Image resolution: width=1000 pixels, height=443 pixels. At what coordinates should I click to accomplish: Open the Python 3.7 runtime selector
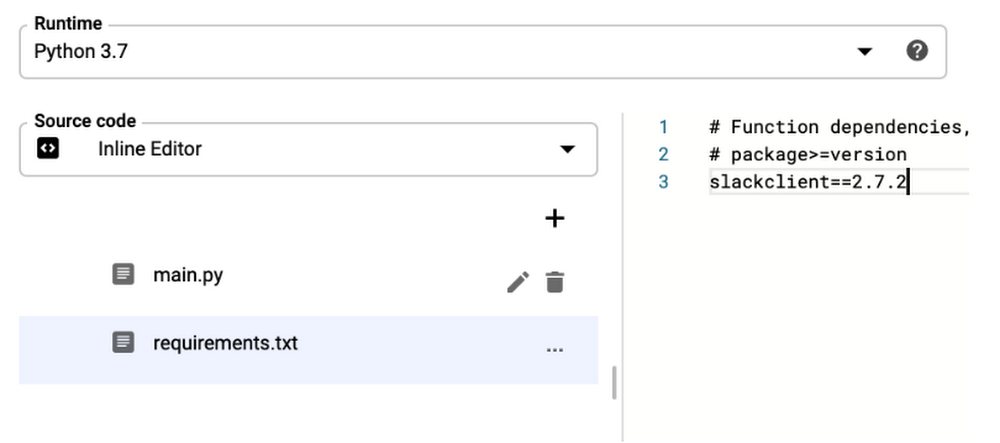pos(483,52)
